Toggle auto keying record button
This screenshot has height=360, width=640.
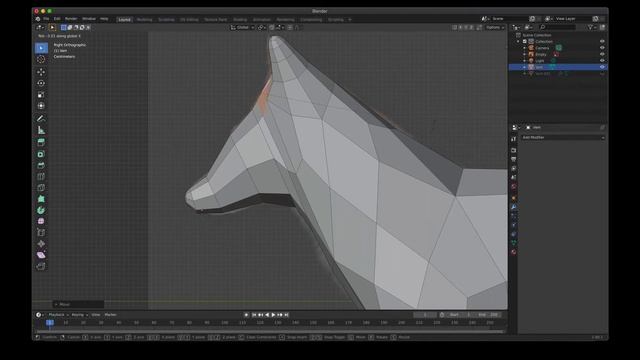click(246, 315)
